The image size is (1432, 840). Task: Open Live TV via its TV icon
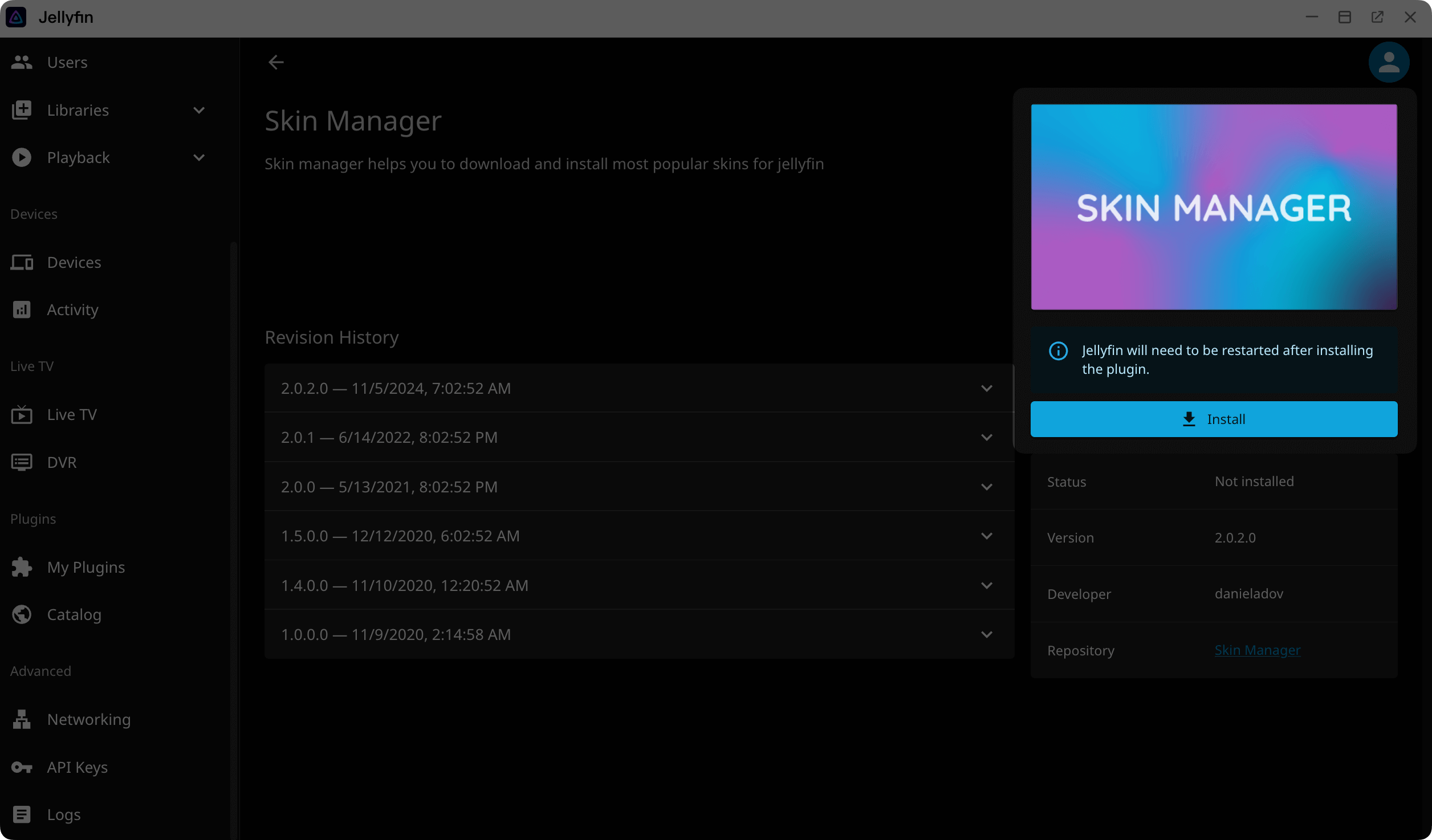pyautogui.click(x=22, y=414)
